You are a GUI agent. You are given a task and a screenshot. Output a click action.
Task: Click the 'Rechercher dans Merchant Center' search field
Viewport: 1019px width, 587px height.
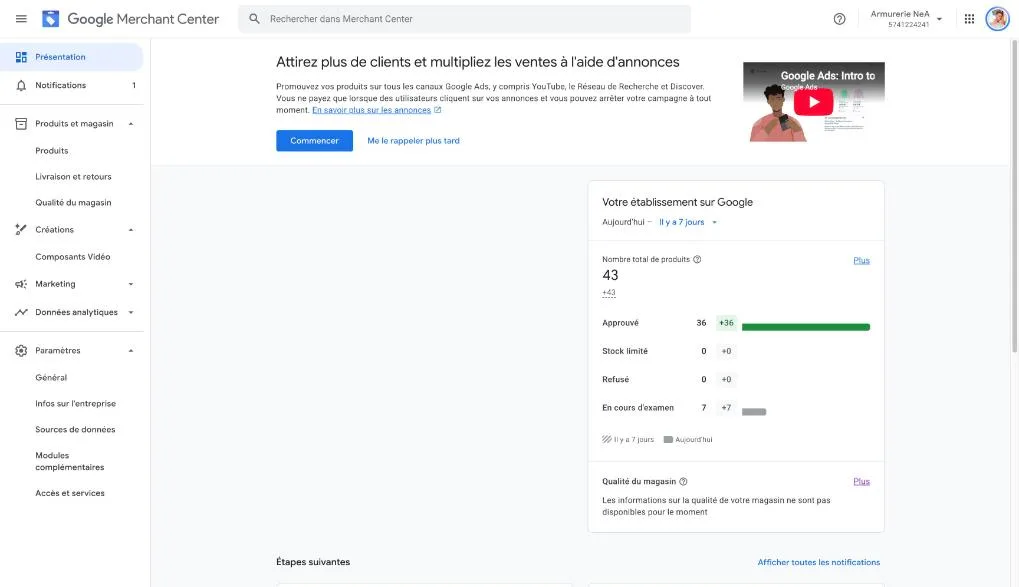pos(464,19)
